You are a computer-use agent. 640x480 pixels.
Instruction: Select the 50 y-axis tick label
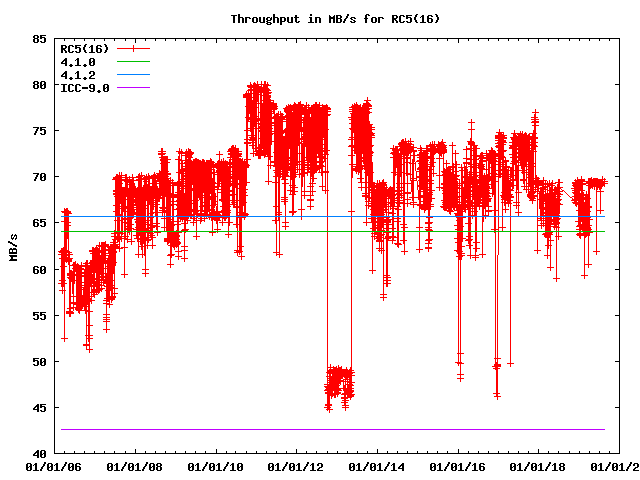click(x=38, y=362)
